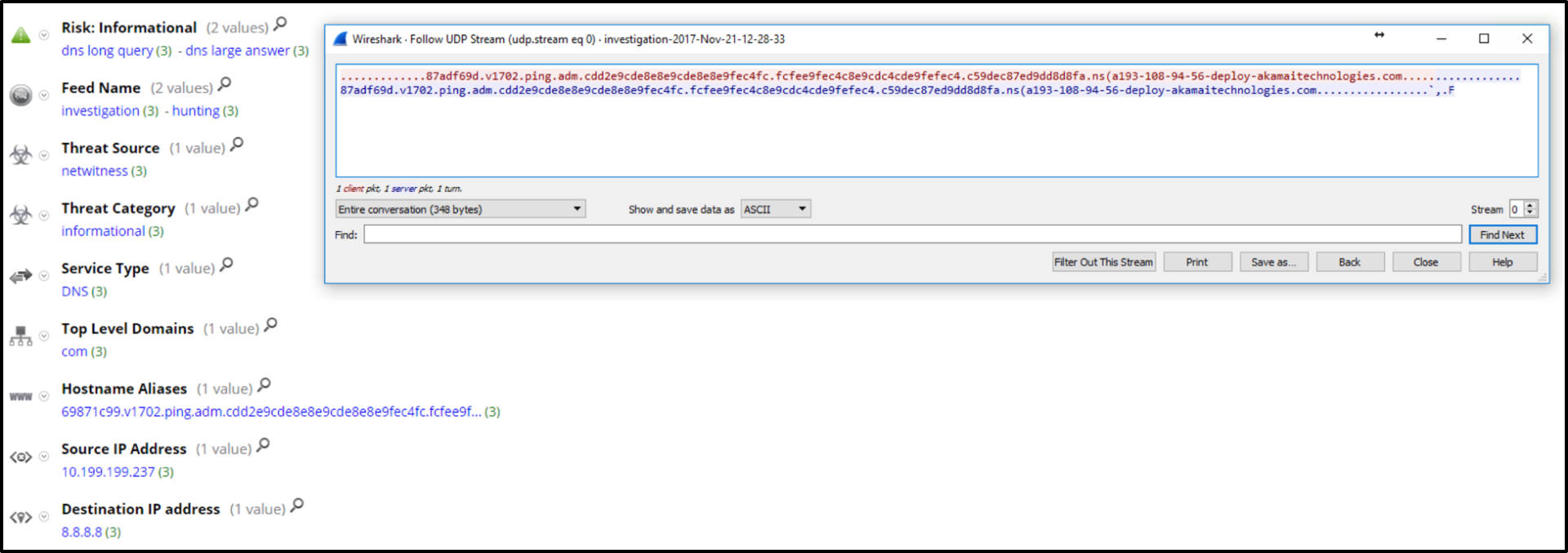1568x553 pixels.
Task: Click the Find Next button
Action: [x=1503, y=234]
